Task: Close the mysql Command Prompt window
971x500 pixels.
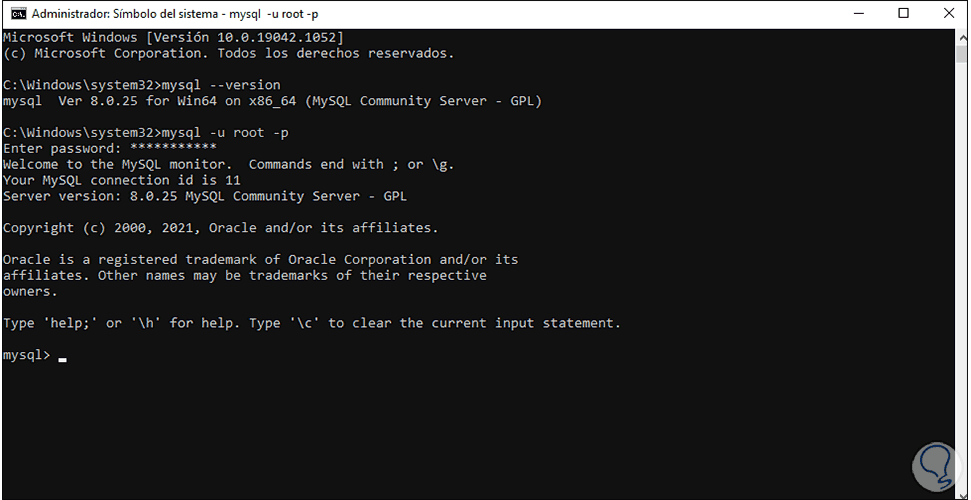Action: (949, 14)
